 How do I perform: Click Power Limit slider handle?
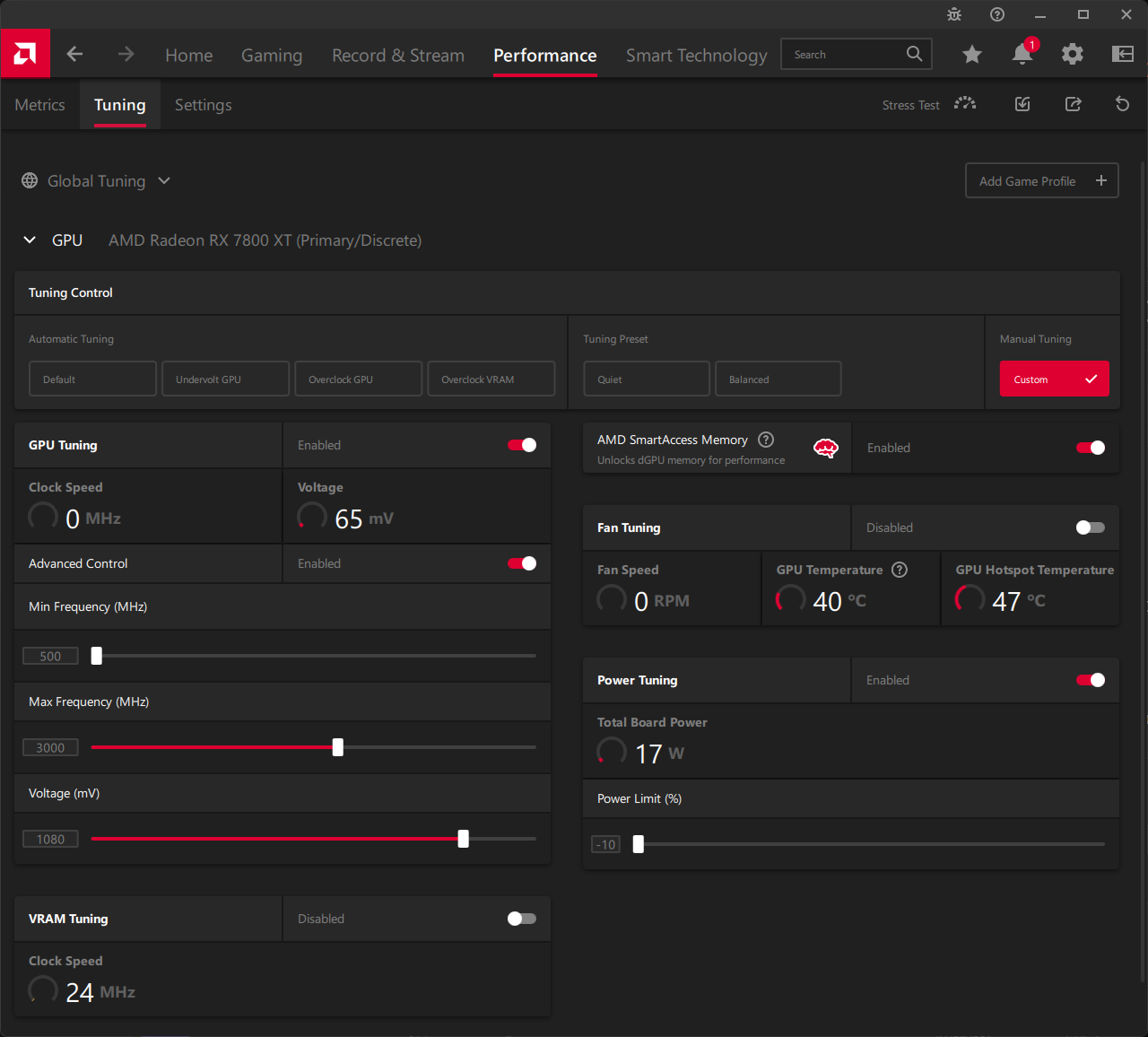coord(639,844)
